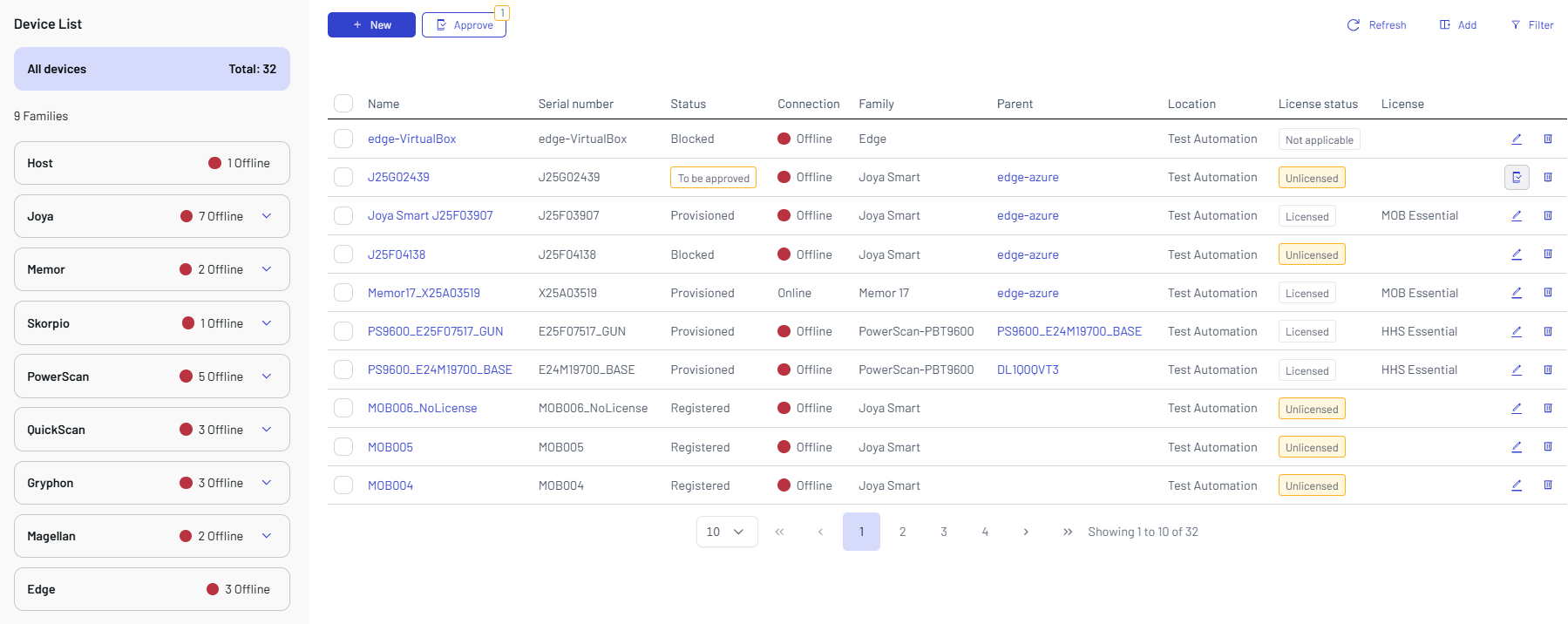Expand the QuickScan family chevron
1568x624 pixels.
pyautogui.click(x=267, y=430)
